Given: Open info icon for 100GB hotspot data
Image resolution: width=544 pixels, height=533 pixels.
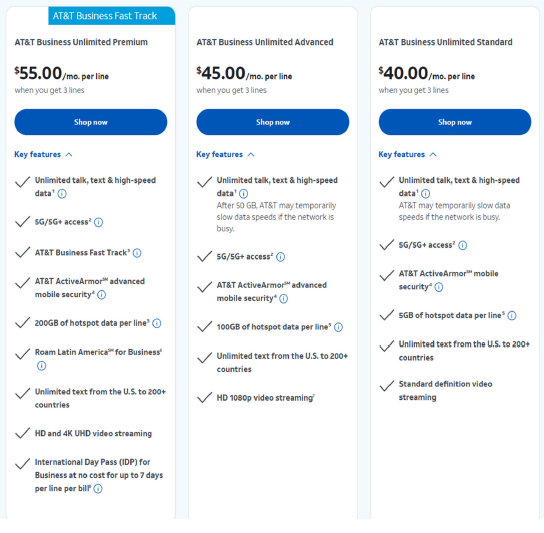Looking at the screenshot, I should (x=338, y=327).
